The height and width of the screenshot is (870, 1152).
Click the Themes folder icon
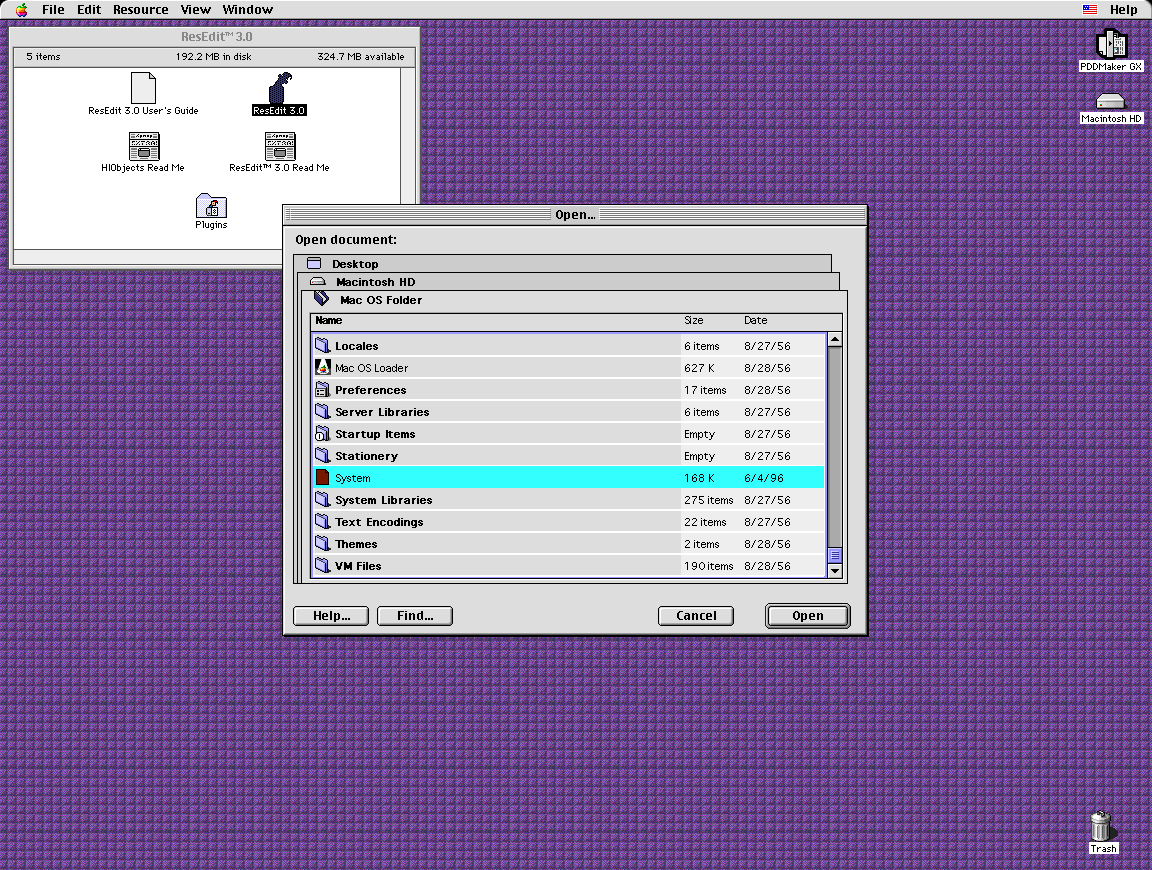(322, 544)
